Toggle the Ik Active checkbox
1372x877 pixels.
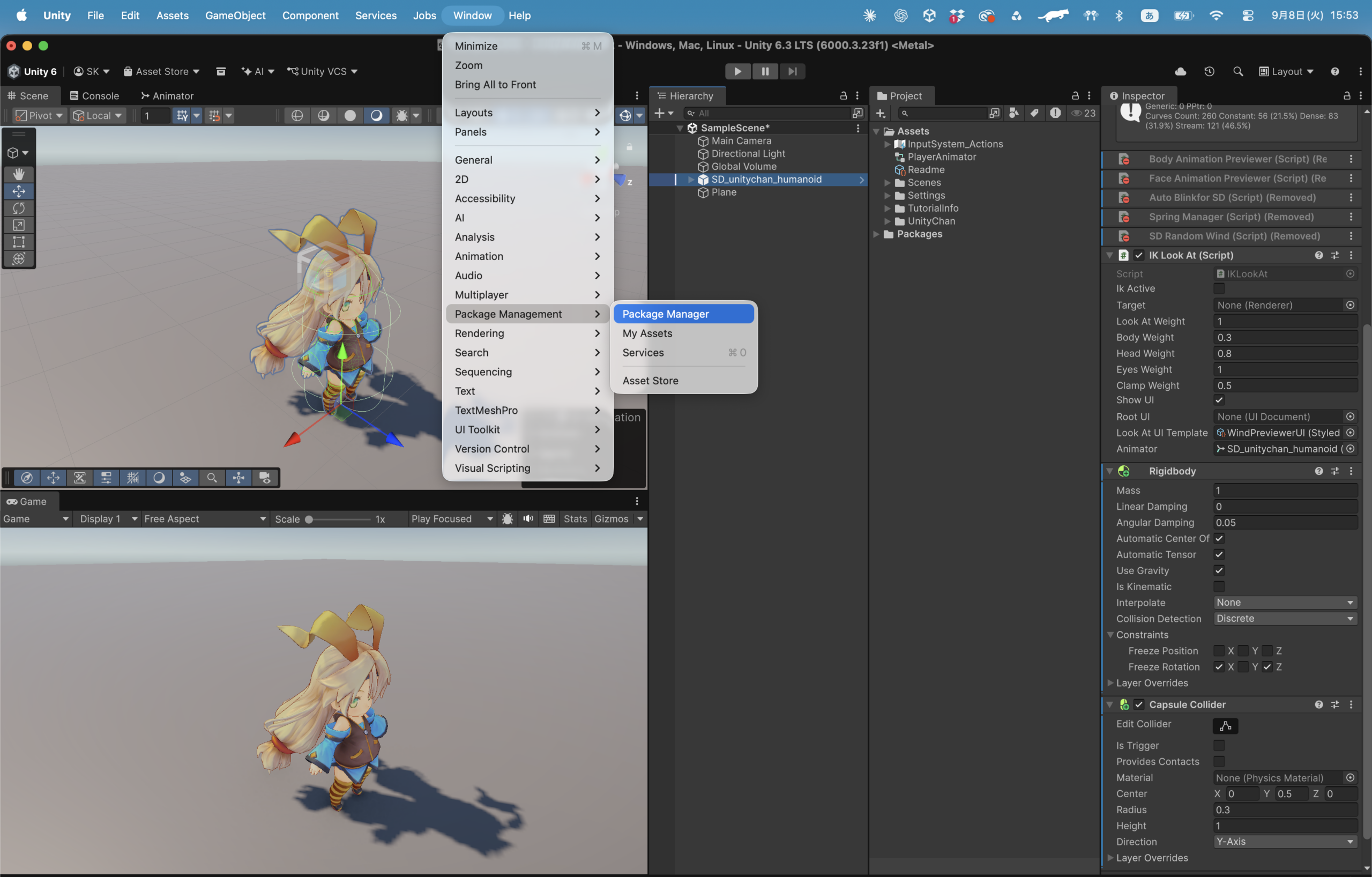coord(1219,289)
